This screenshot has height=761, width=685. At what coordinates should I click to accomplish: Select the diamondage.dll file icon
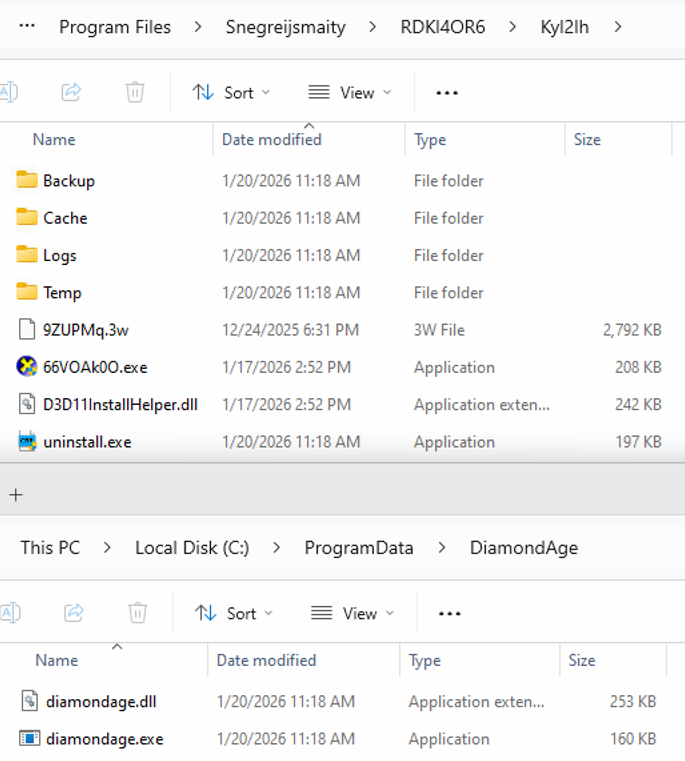[30, 701]
